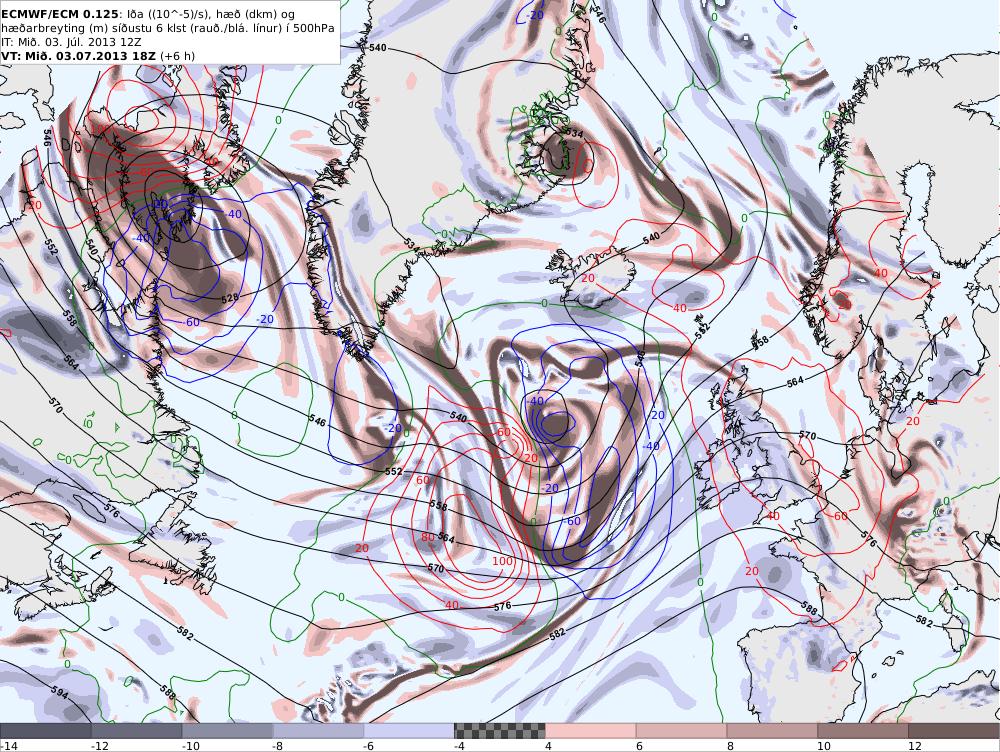This screenshot has width=1000, height=752.
Task: Click the "12" legend scale label
Action: point(915,746)
